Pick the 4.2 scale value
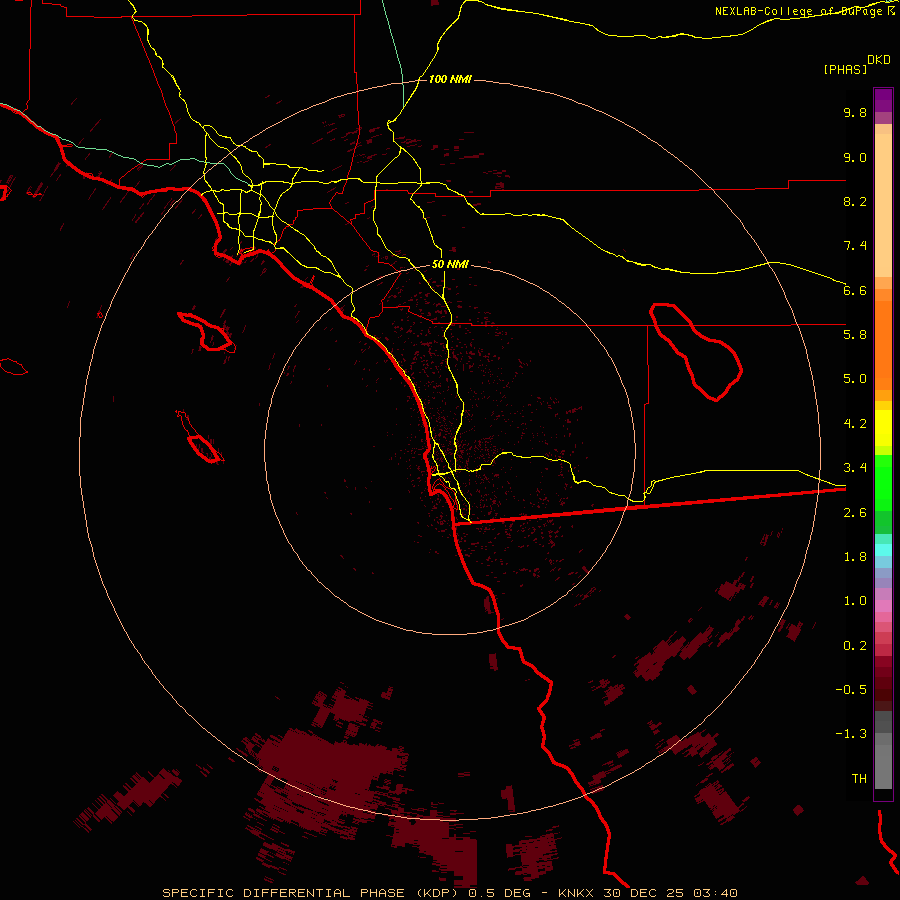900x900 pixels. pos(855,424)
